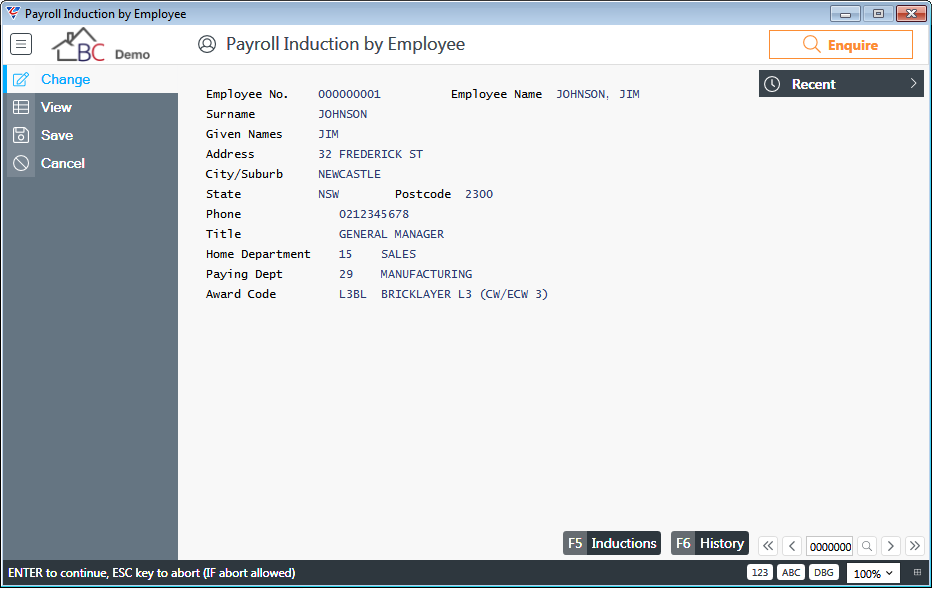933x589 pixels.
Task: Click the record search magnifier icon
Action: pos(867,546)
